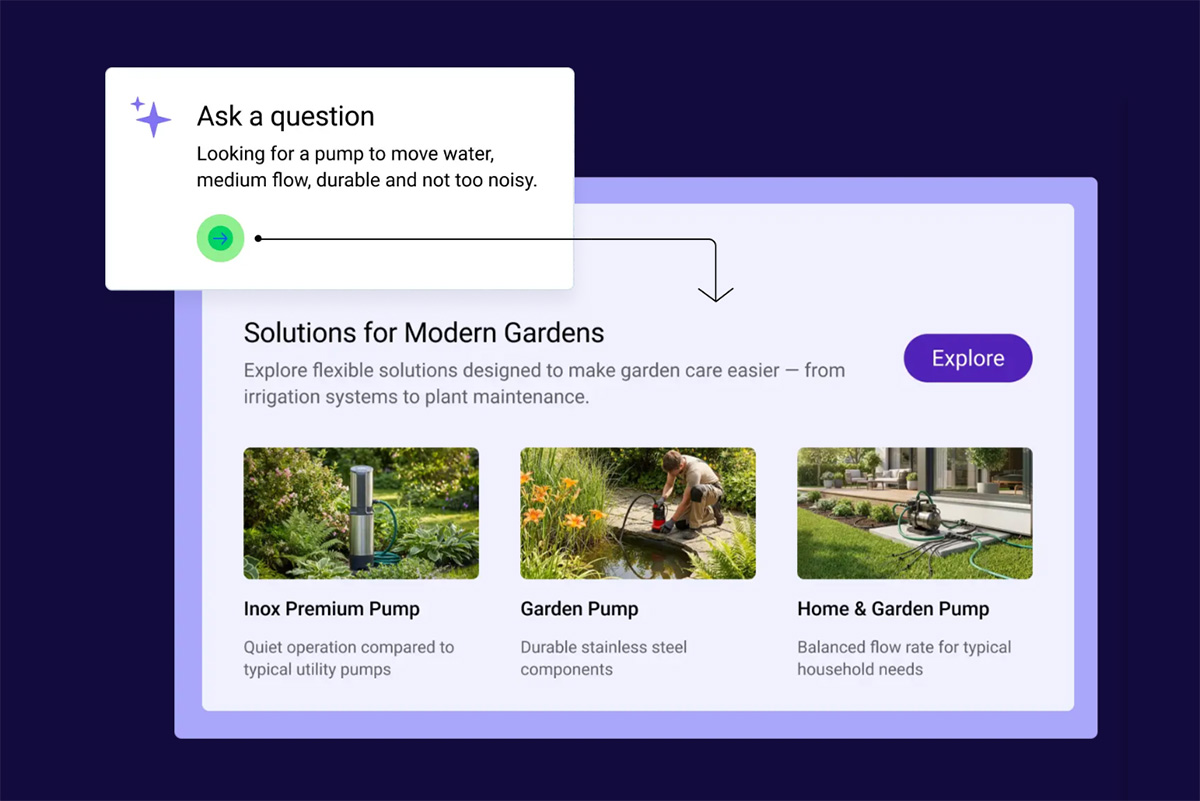Click the Ask a question heading
1200x801 pixels.
(286, 116)
